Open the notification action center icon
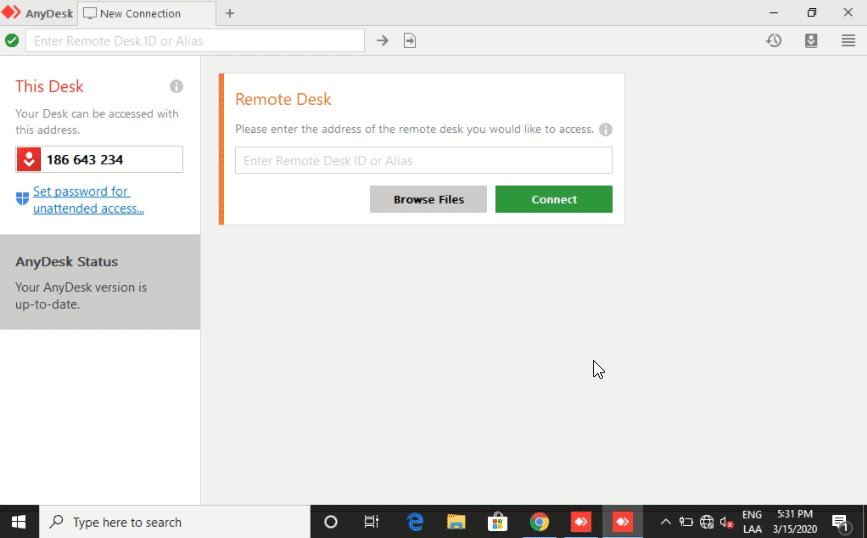 [840, 521]
